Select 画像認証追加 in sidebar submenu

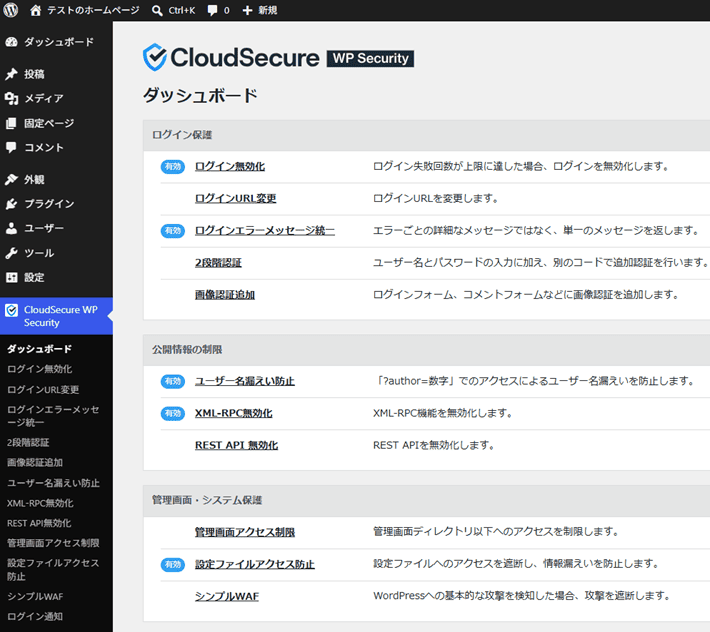point(35,463)
